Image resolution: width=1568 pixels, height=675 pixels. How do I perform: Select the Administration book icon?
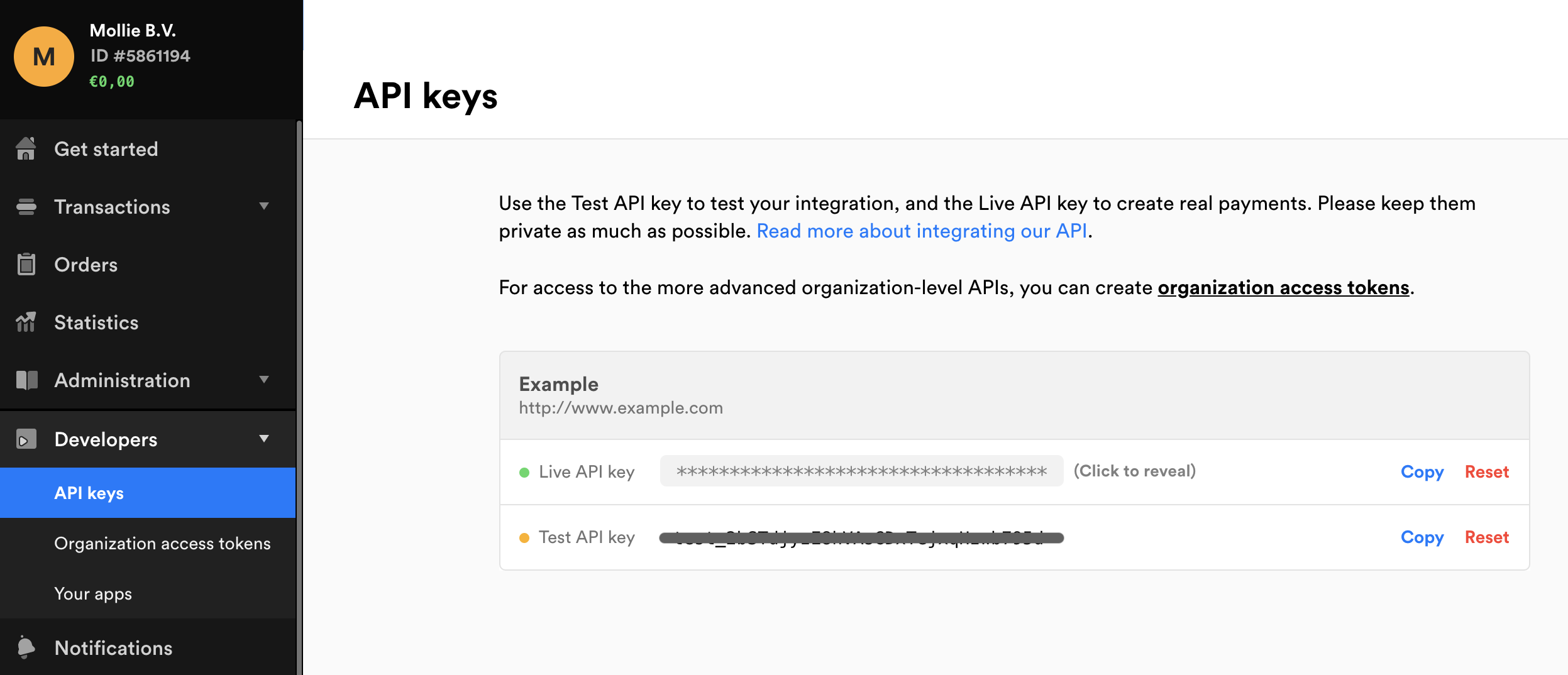[26, 380]
